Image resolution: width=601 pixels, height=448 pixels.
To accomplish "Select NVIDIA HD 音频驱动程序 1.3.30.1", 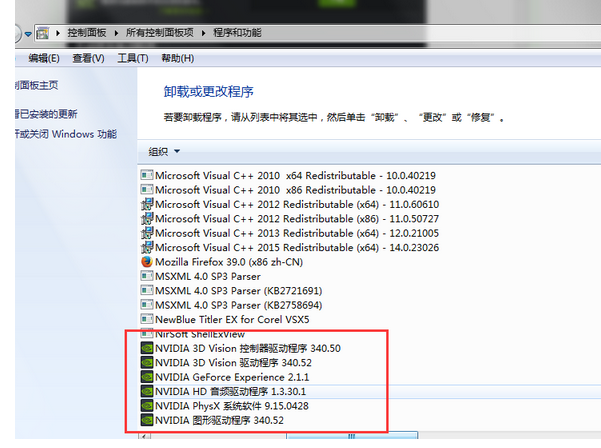I will [230, 391].
